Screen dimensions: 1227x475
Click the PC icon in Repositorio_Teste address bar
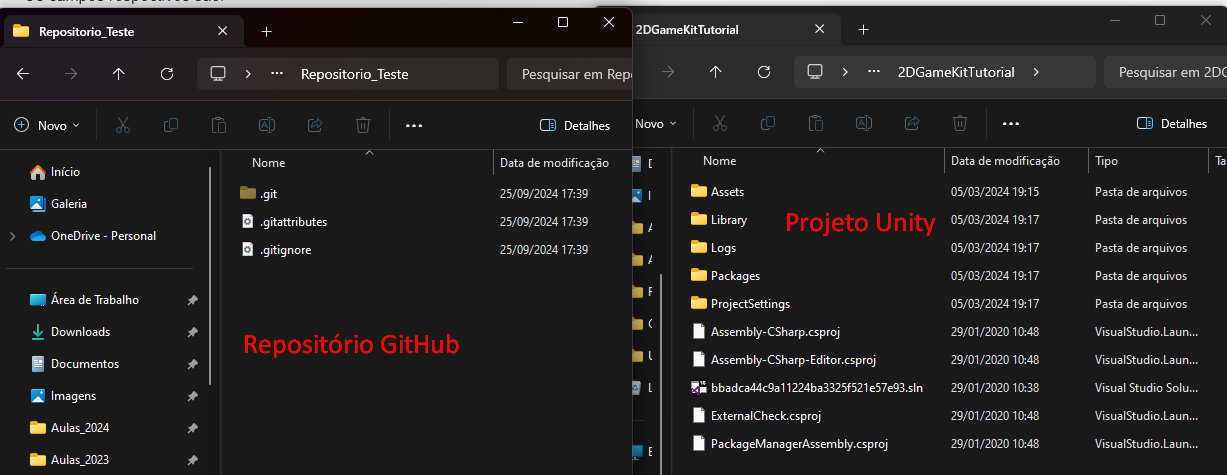(x=218, y=73)
